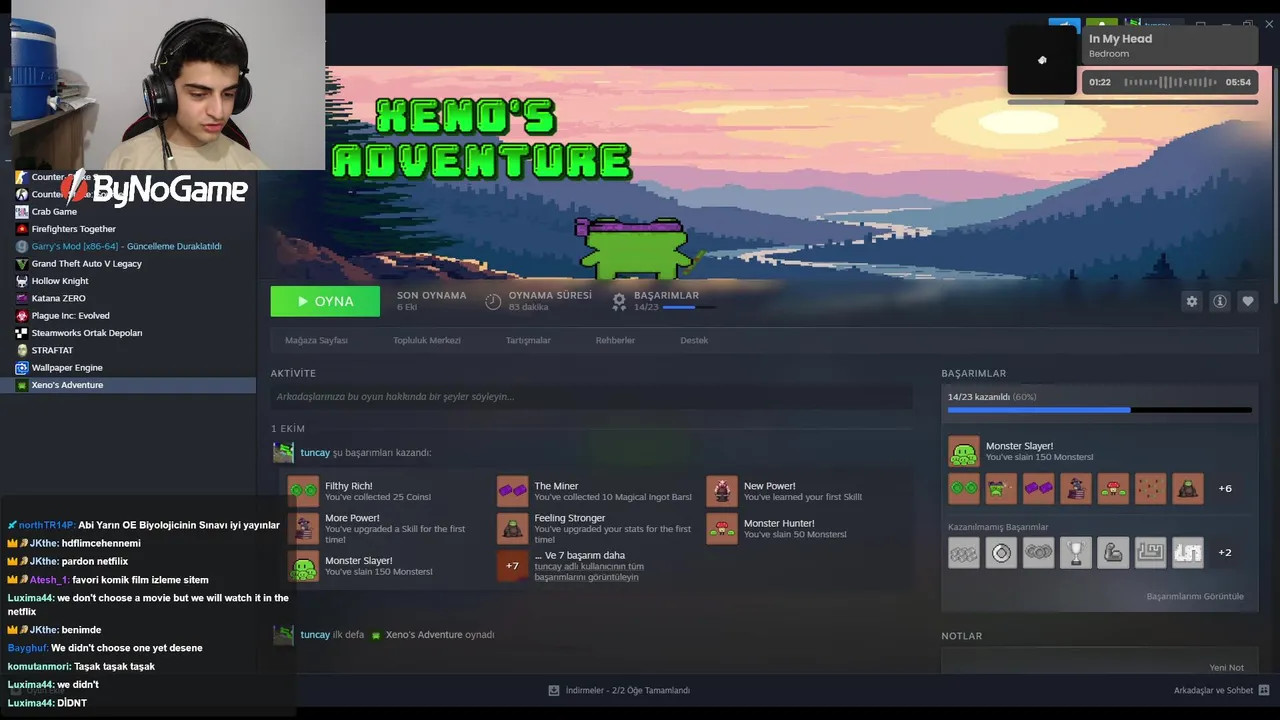Open the Destek tab
Screen dimensions: 1280x720
point(694,340)
